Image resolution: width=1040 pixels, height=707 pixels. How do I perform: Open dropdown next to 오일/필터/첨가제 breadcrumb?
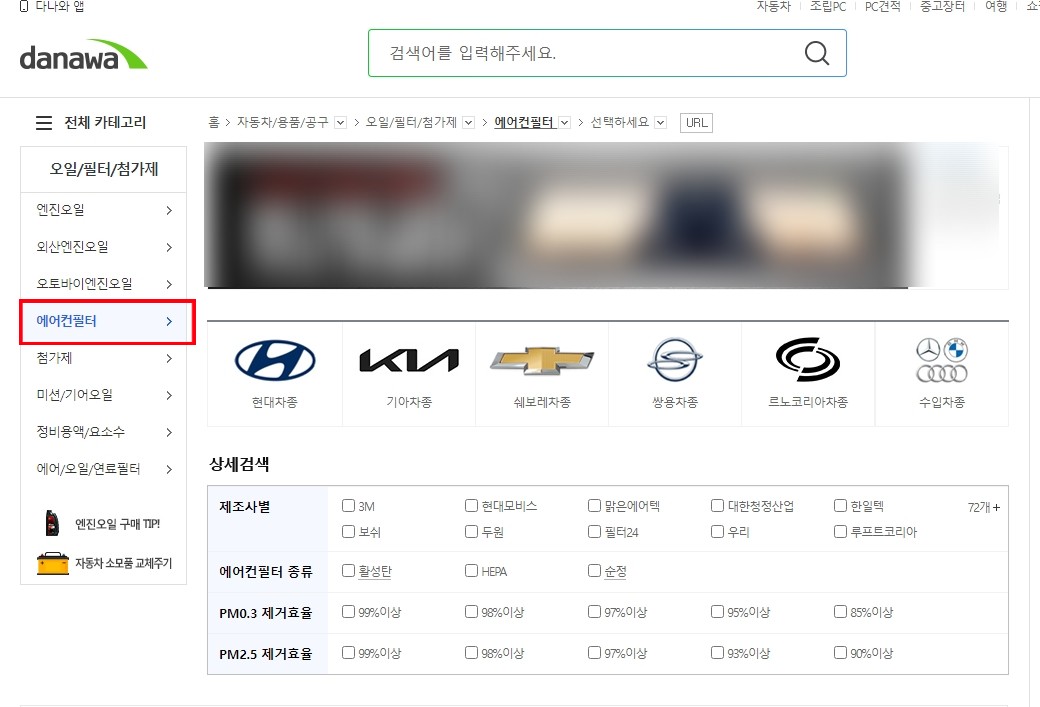pos(468,123)
